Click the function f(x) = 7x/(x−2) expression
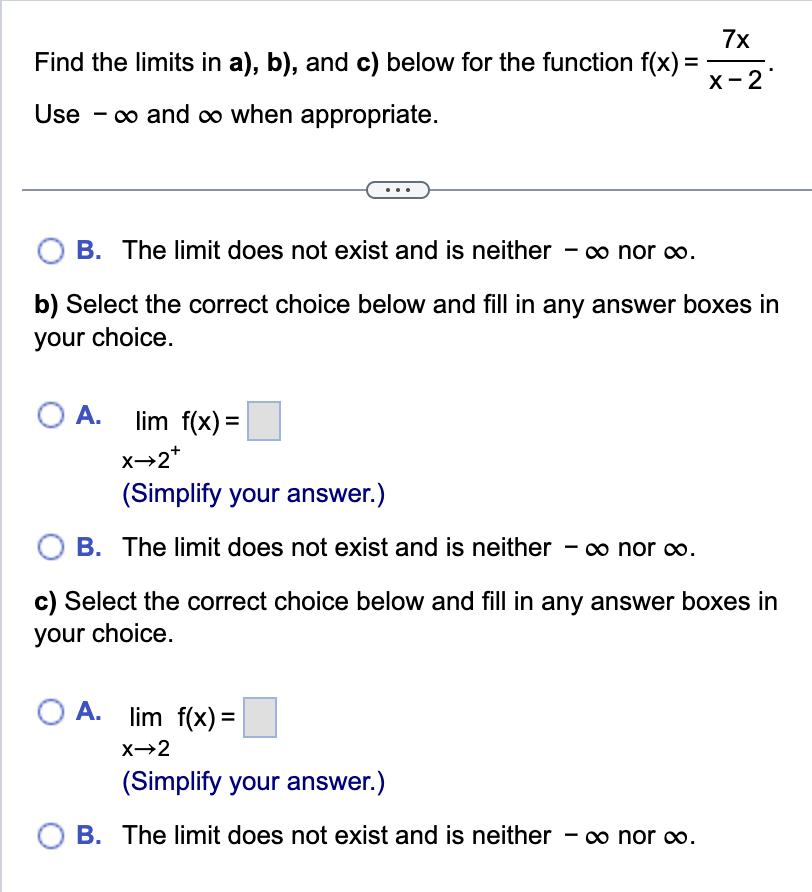This screenshot has width=812, height=892. tap(737, 62)
